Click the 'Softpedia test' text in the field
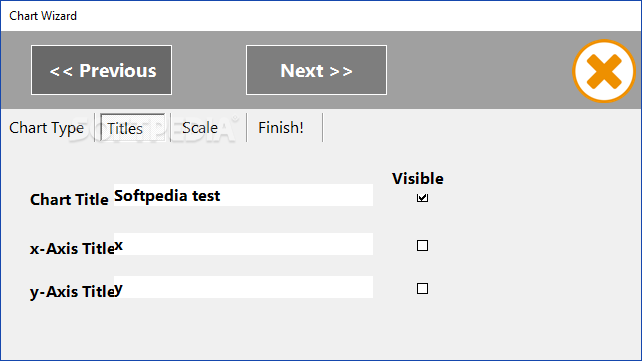The image size is (642, 361). pyautogui.click(x=167, y=196)
